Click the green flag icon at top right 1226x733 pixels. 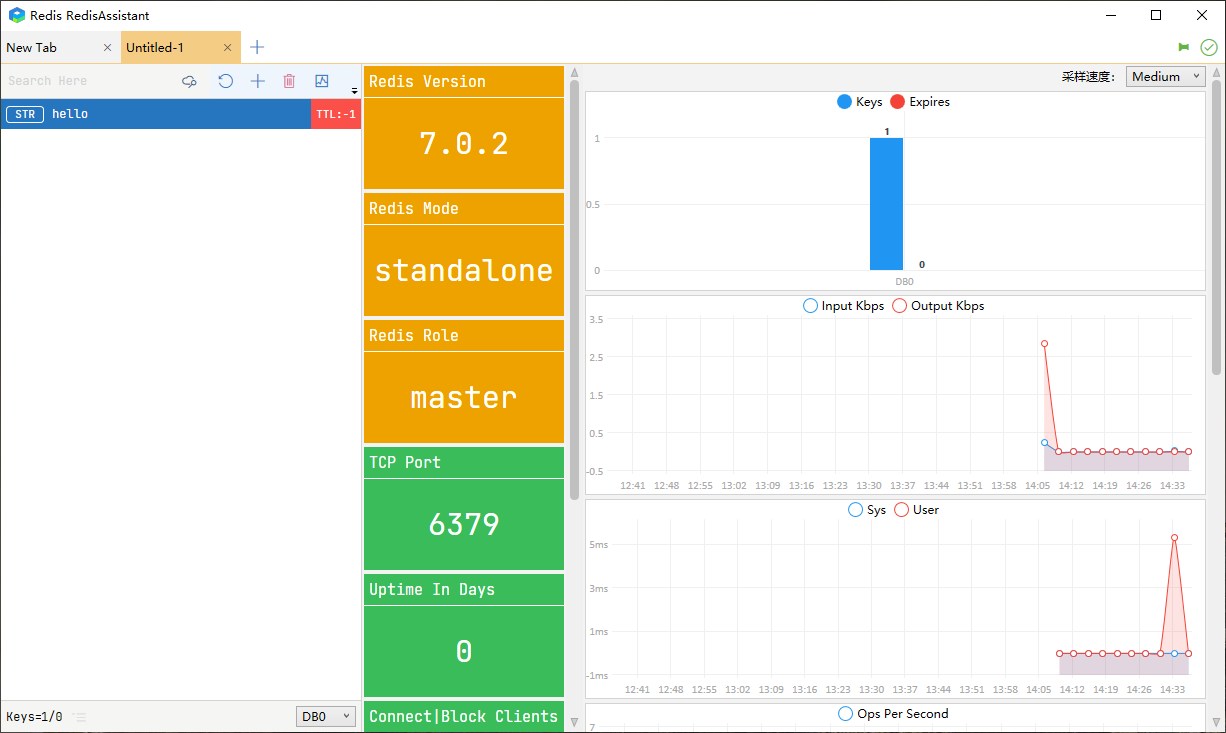[1184, 47]
